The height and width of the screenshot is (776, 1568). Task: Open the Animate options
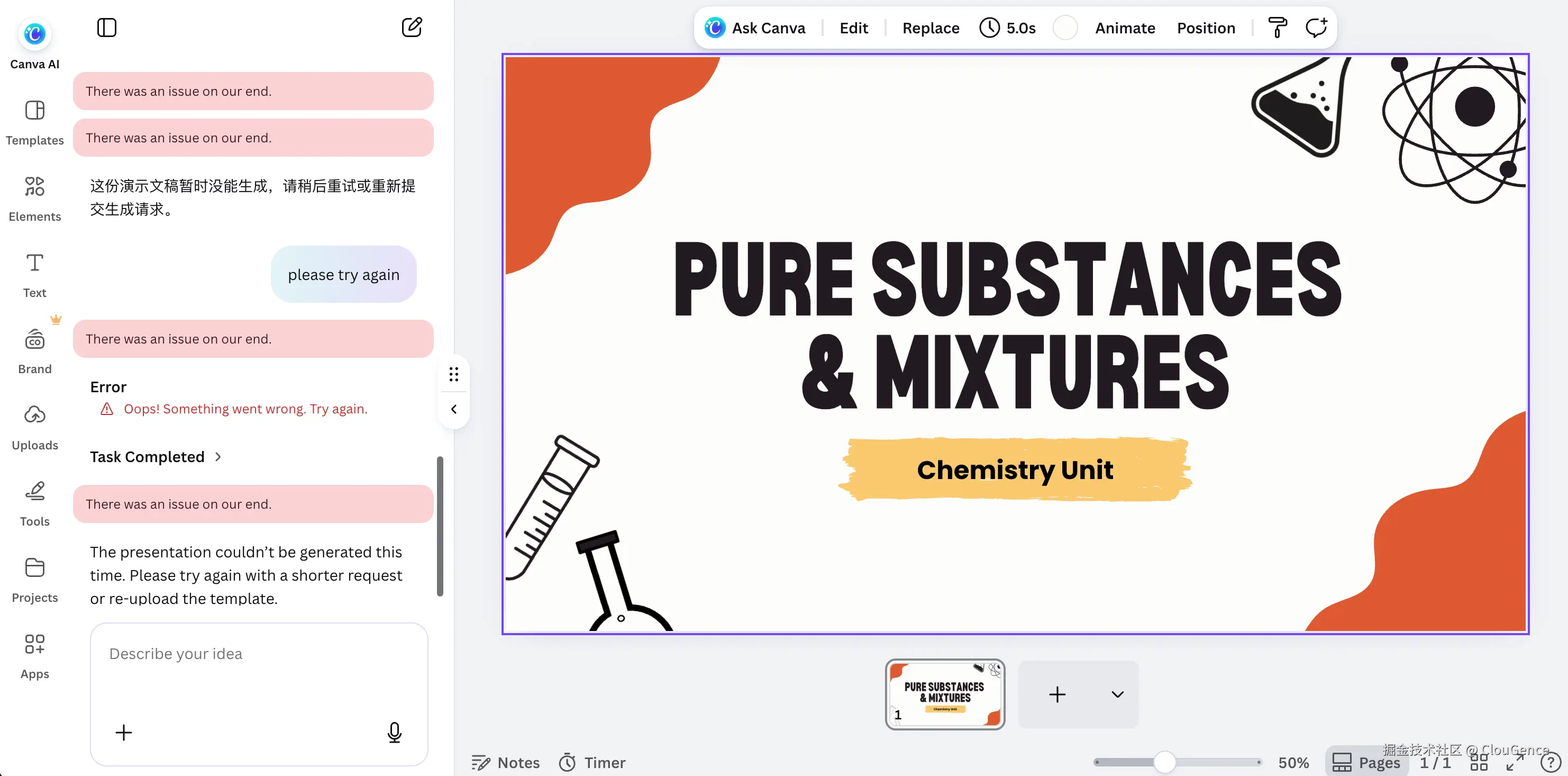tap(1125, 28)
